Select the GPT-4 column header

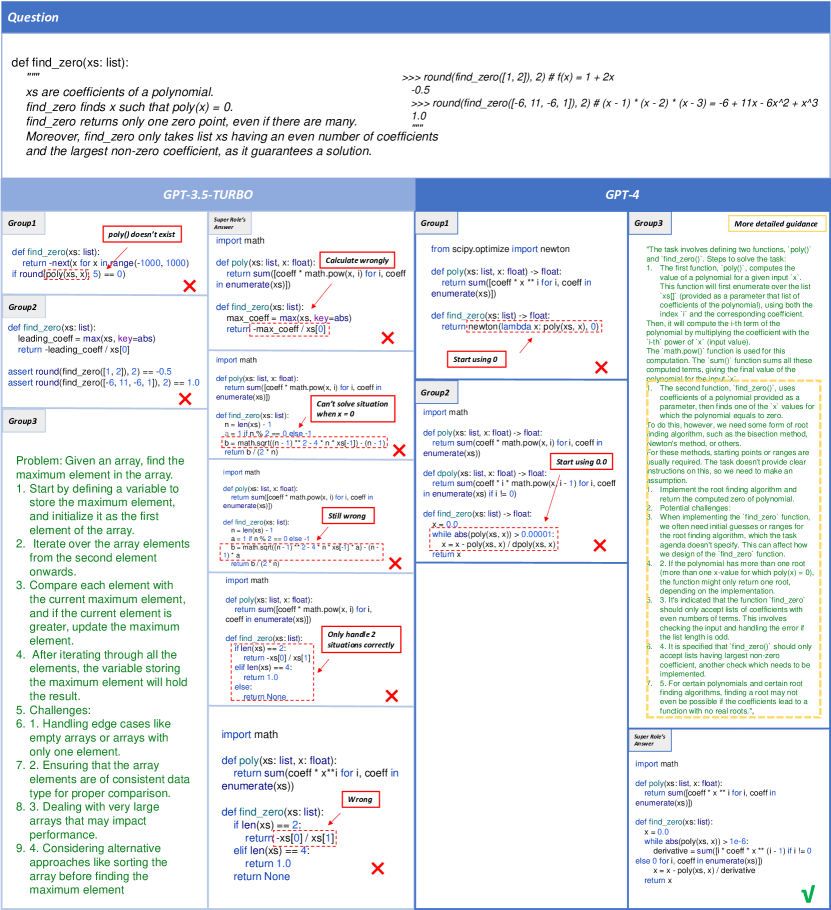(x=623, y=194)
